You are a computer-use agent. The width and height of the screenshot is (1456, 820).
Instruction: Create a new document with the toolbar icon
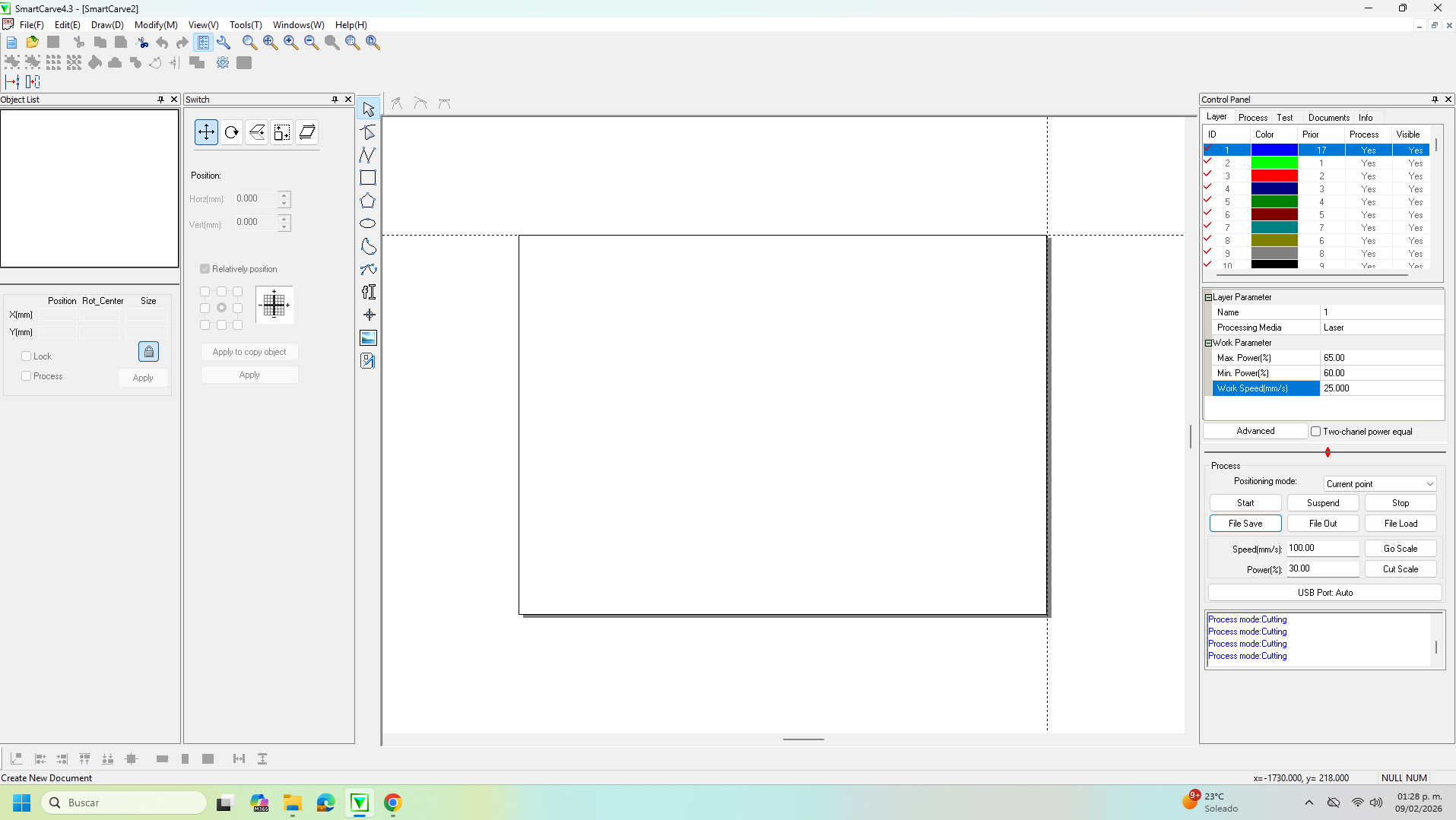tap(11, 43)
